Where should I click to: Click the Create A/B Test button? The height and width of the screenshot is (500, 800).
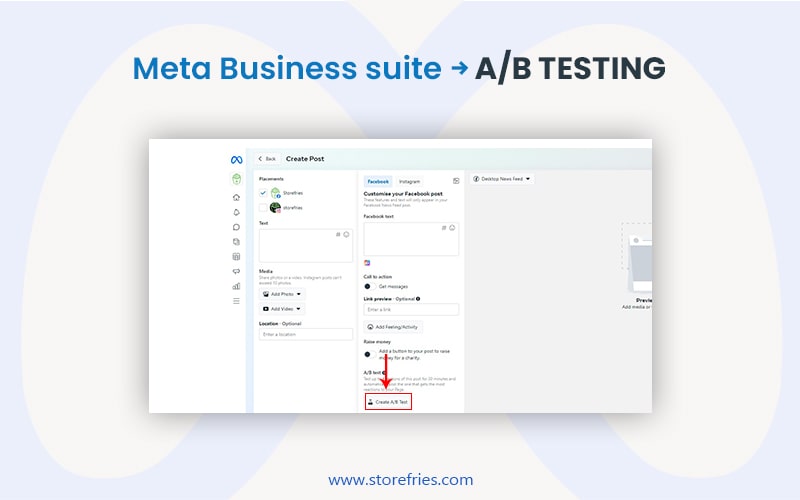pyautogui.click(x=388, y=401)
